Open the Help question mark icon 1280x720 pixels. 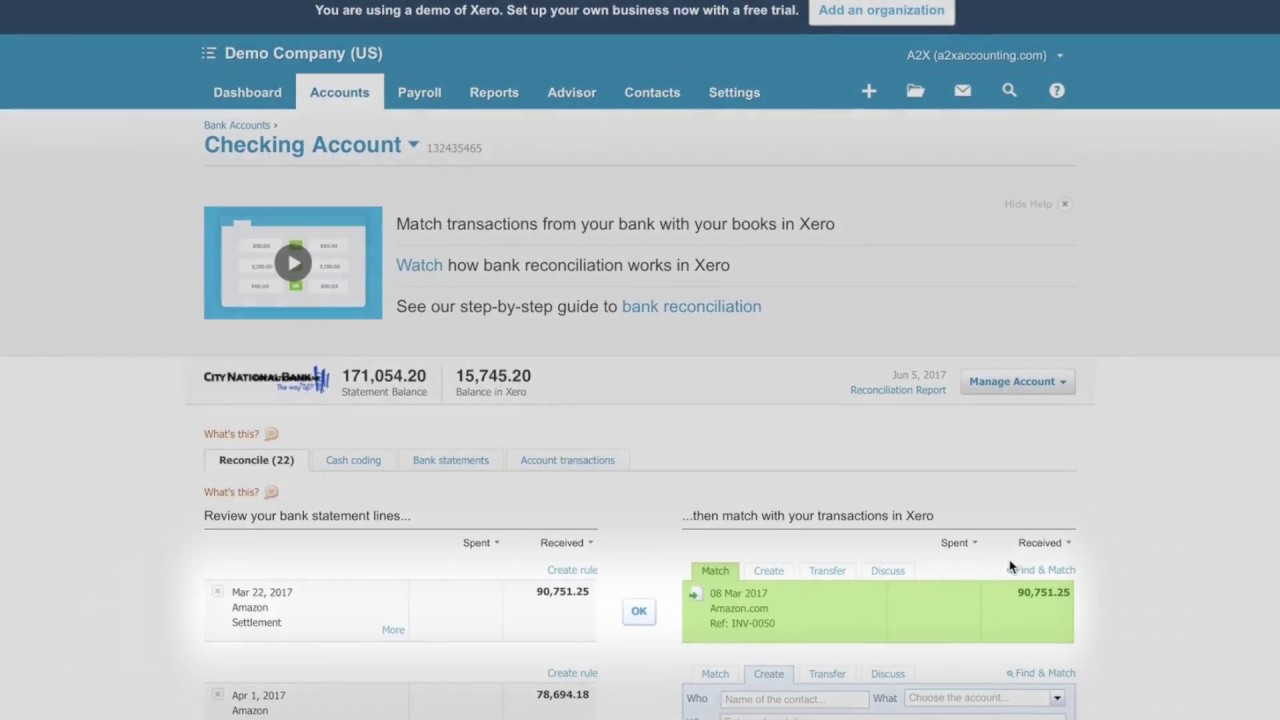click(1056, 91)
